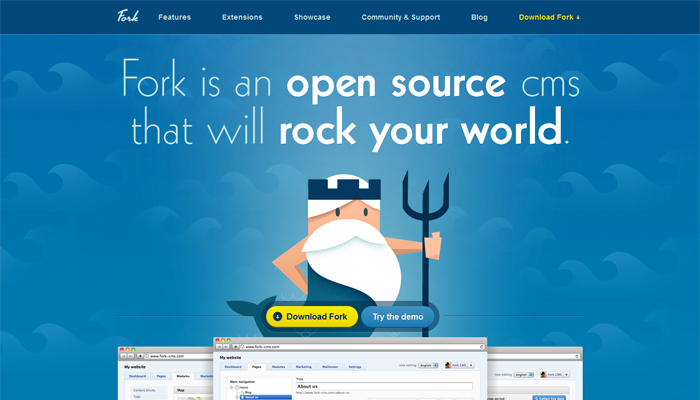Select the Modules tab in center screenshot
700x400 pixels.
(x=279, y=367)
